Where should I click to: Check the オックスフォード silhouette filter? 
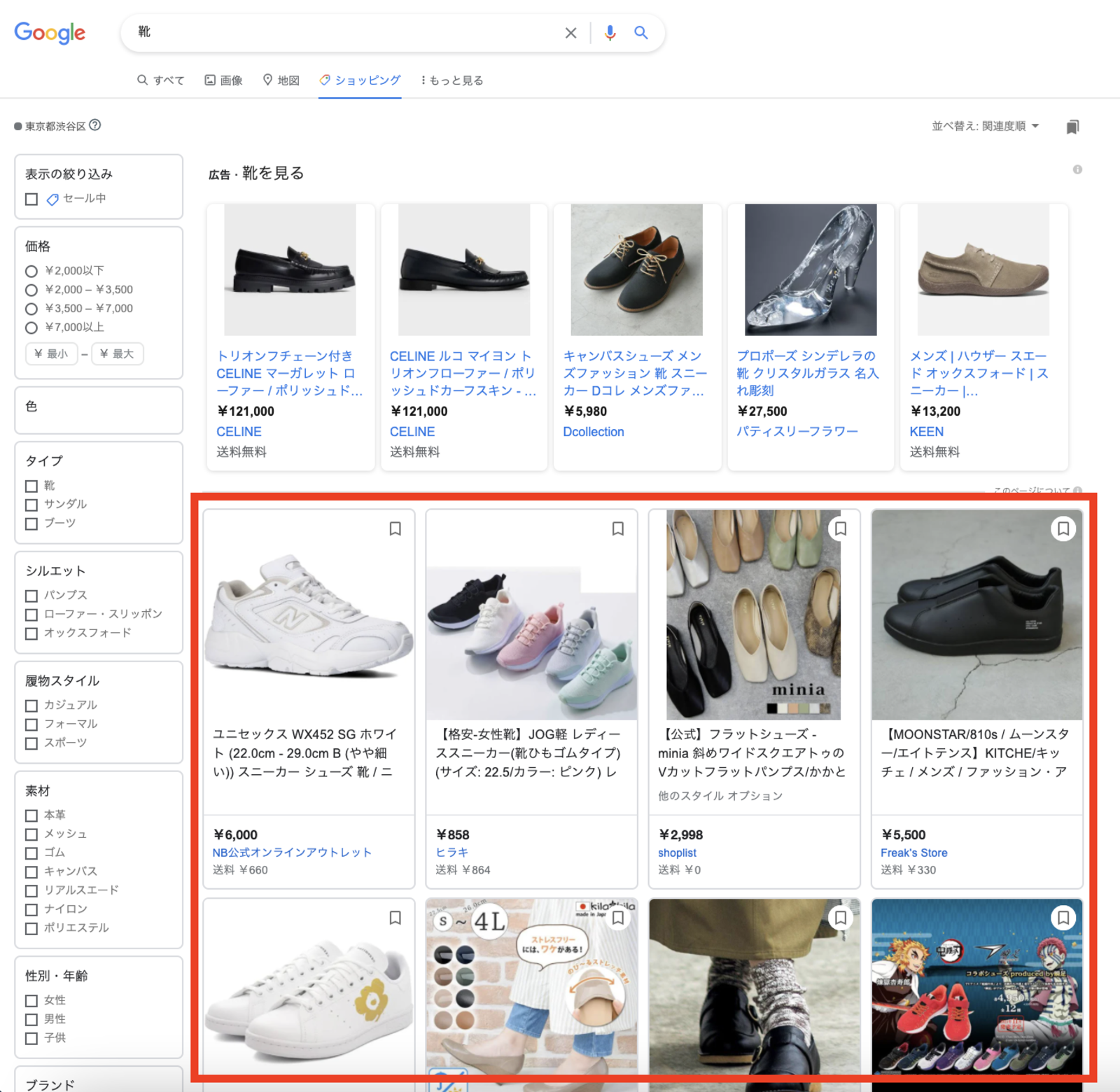[x=31, y=633]
